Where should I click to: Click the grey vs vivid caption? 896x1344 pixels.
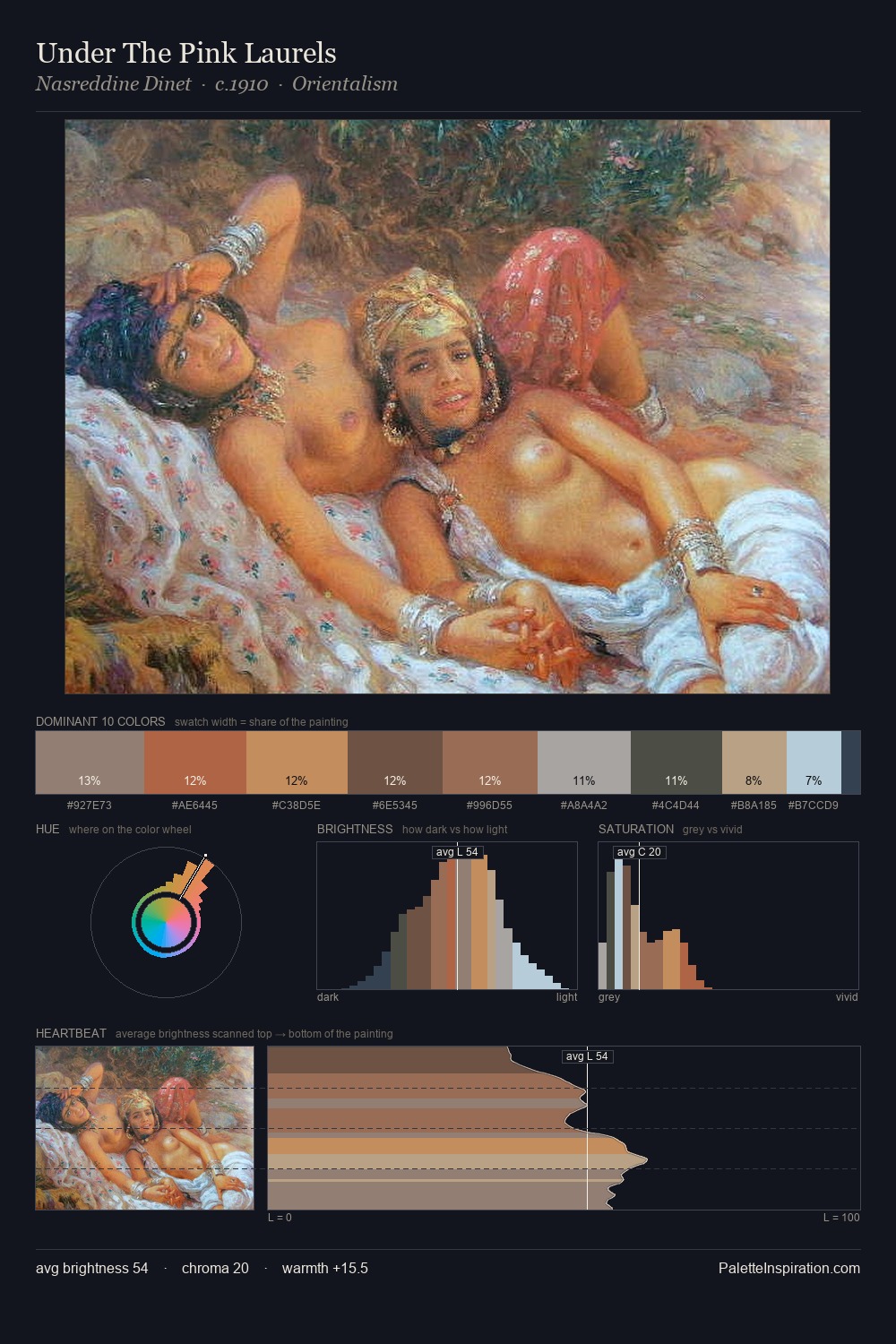712,829
